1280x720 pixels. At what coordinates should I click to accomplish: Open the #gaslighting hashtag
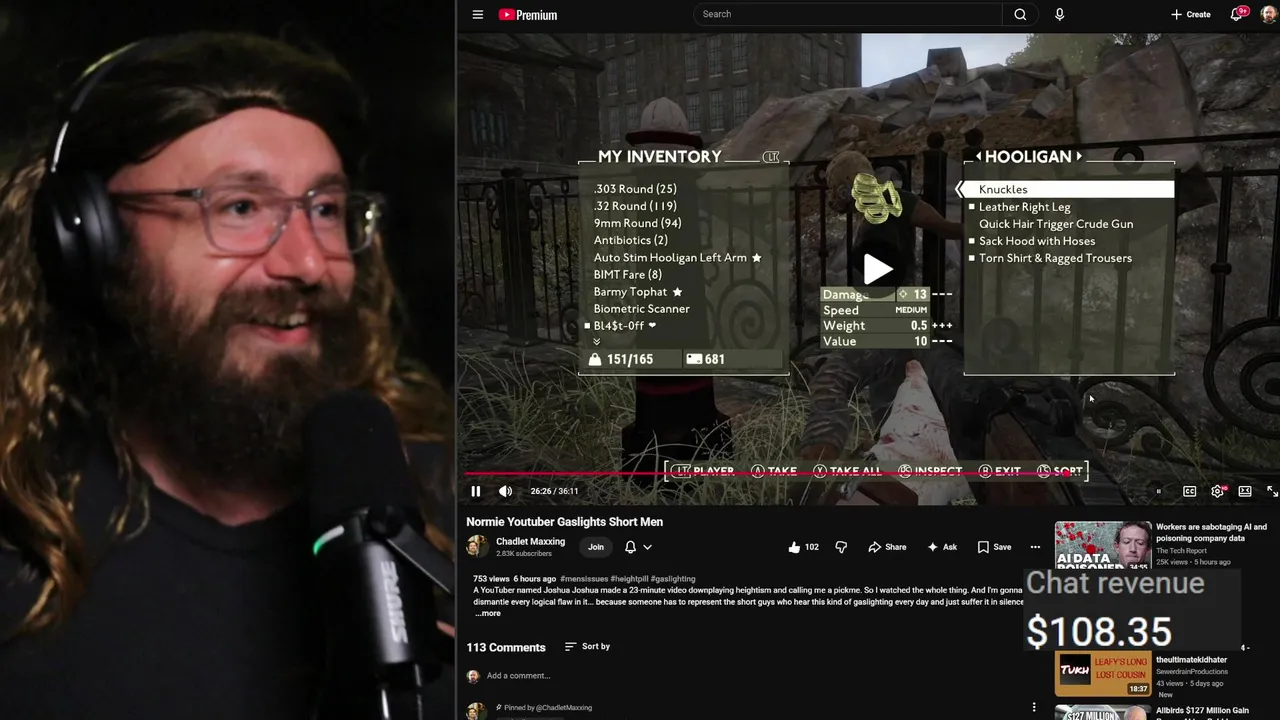(x=673, y=579)
